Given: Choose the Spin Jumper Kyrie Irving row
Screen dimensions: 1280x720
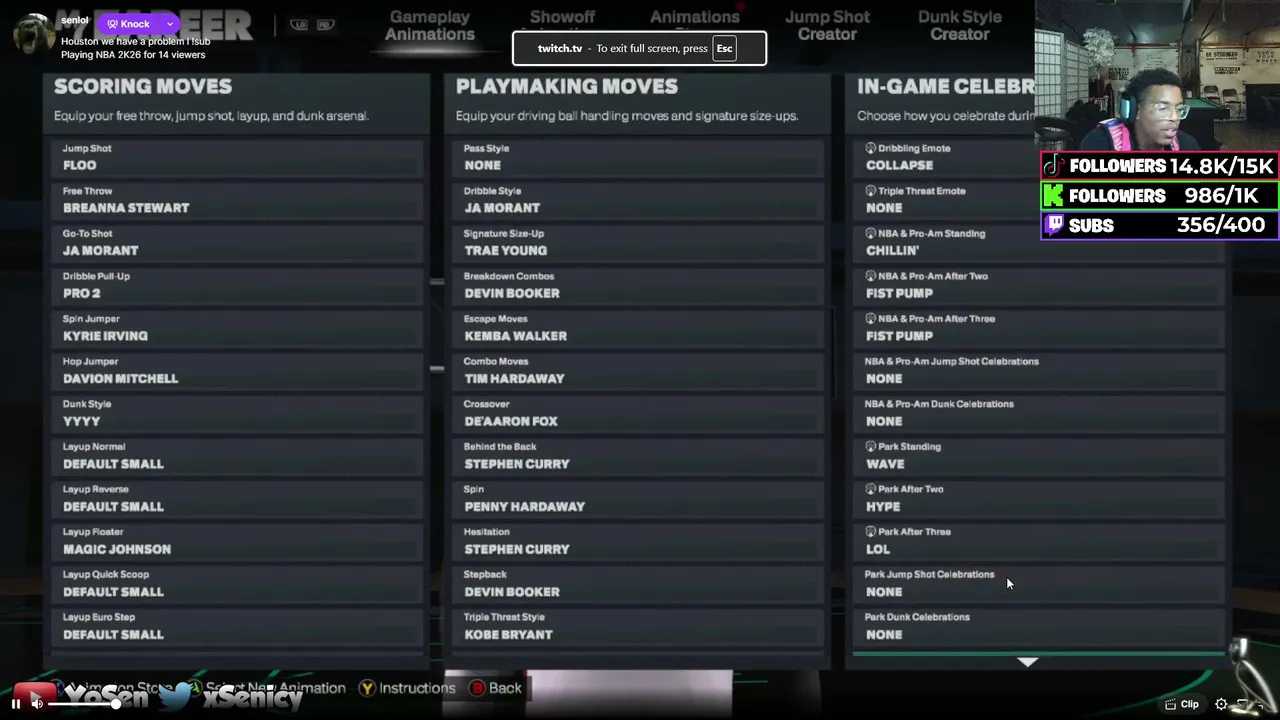Looking at the screenshot, I should 237,328.
